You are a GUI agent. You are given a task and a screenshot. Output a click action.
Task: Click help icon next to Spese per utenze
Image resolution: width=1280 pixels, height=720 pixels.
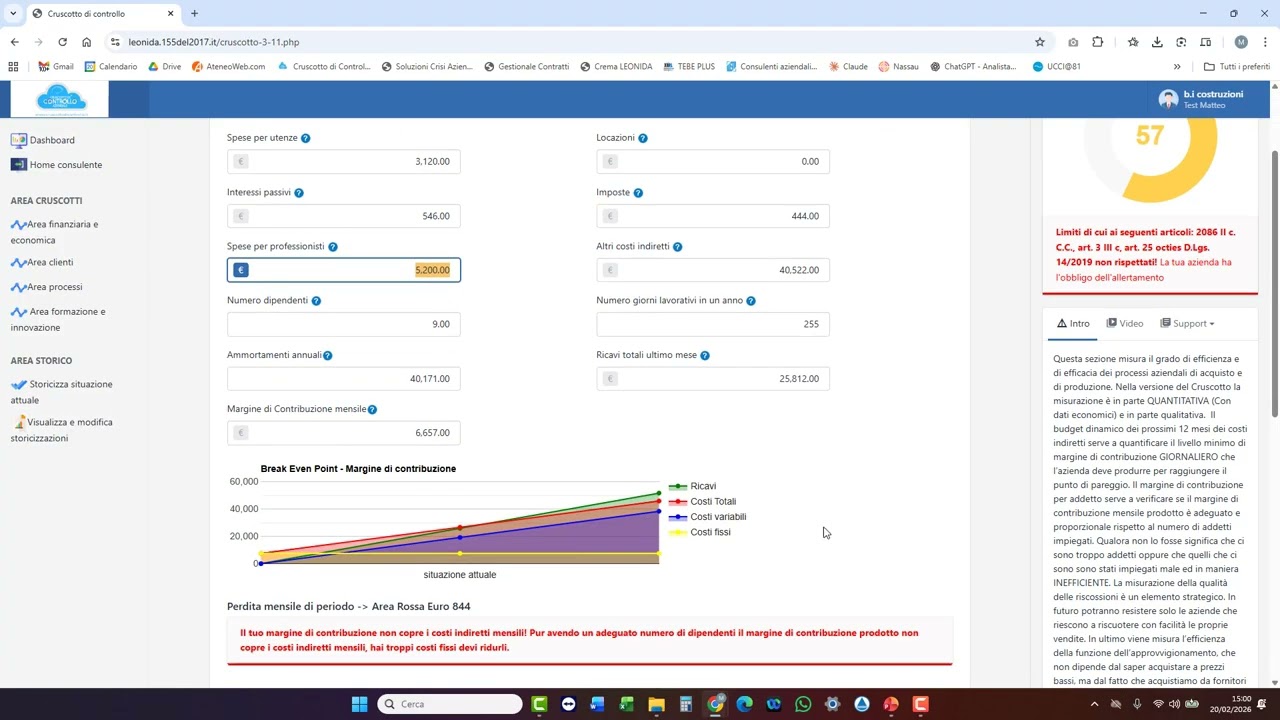[306, 138]
